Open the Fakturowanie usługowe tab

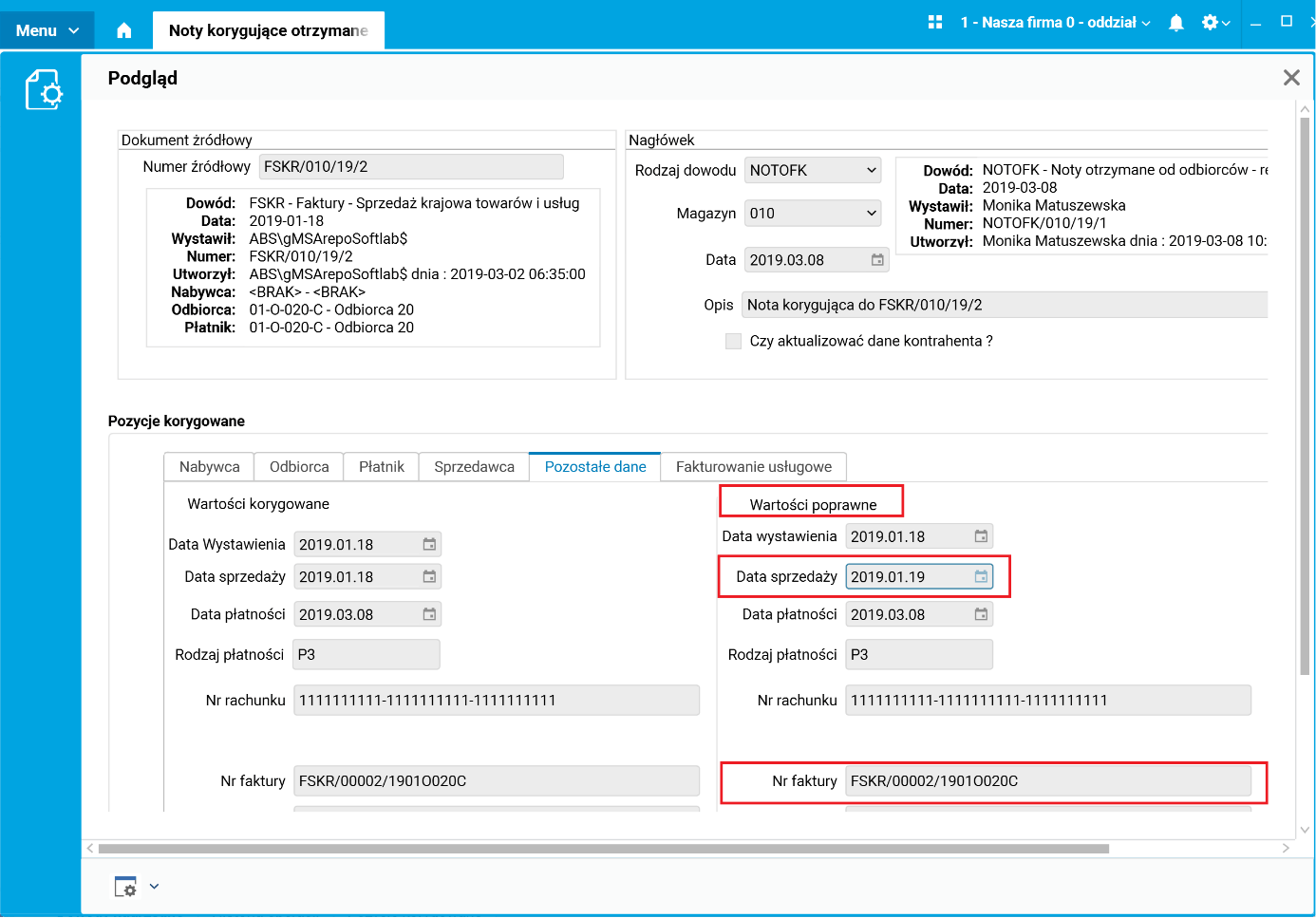(754, 467)
